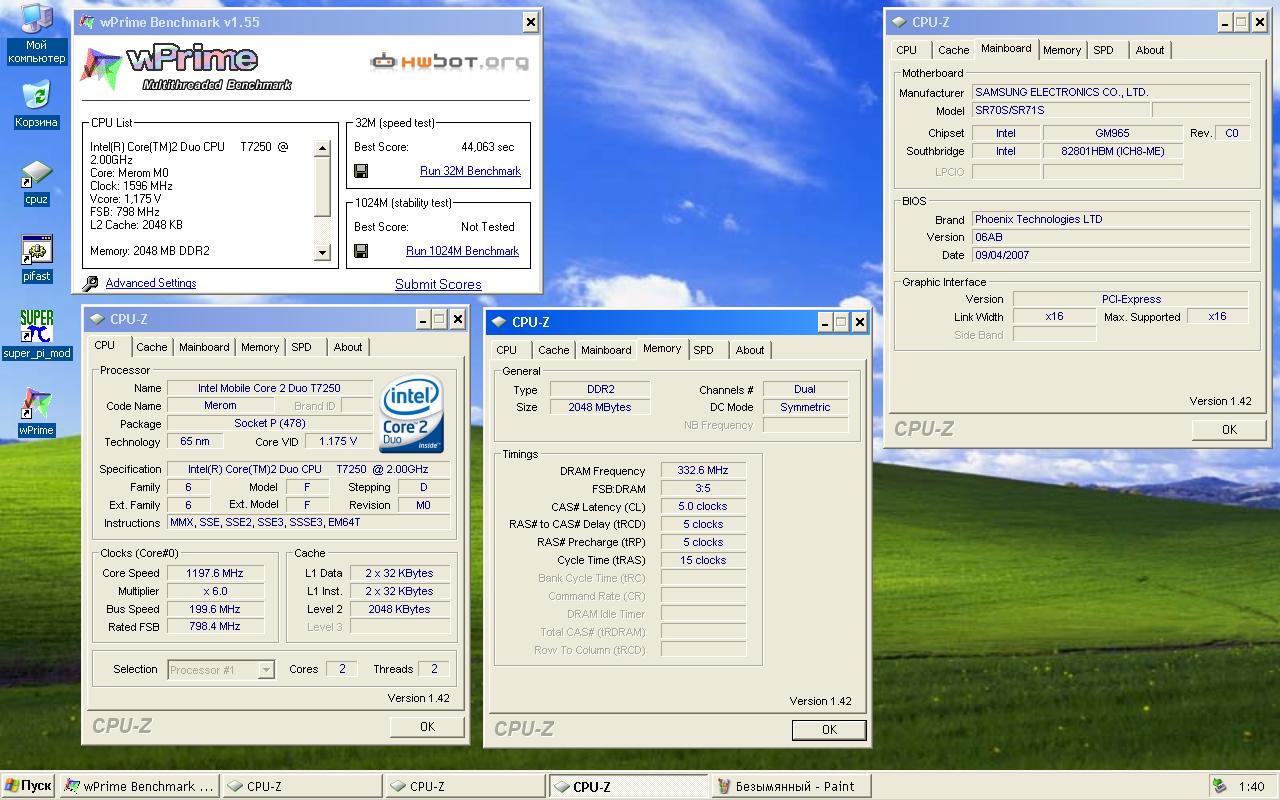This screenshot has width=1280, height=800.
Task: Click OK in the Memory CPU-Z window
Action: tap(829, 730)
